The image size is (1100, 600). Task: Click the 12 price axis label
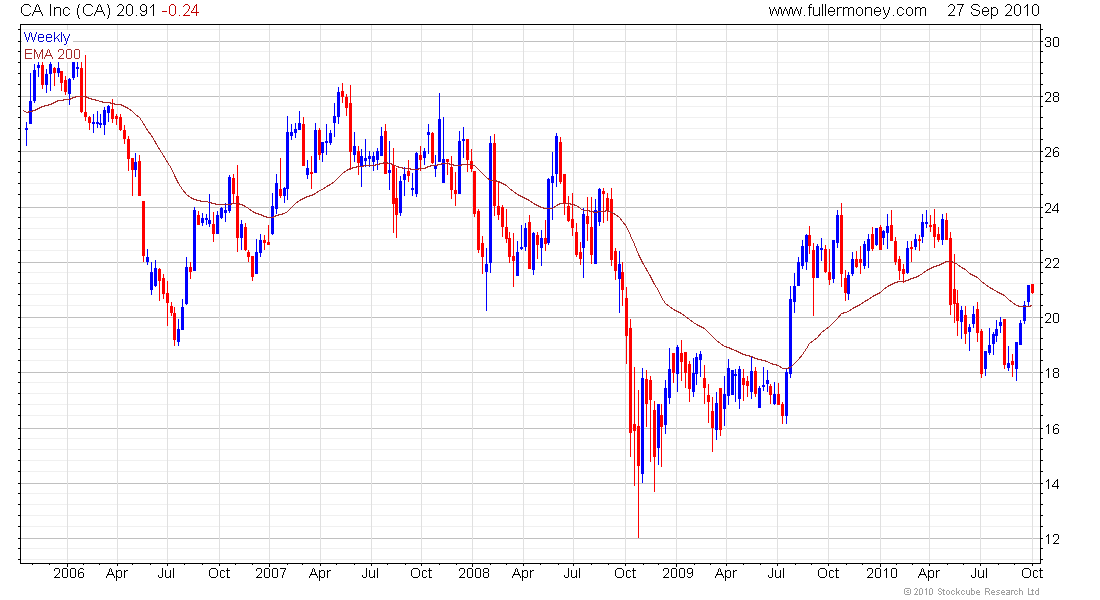pos(1052,540)
